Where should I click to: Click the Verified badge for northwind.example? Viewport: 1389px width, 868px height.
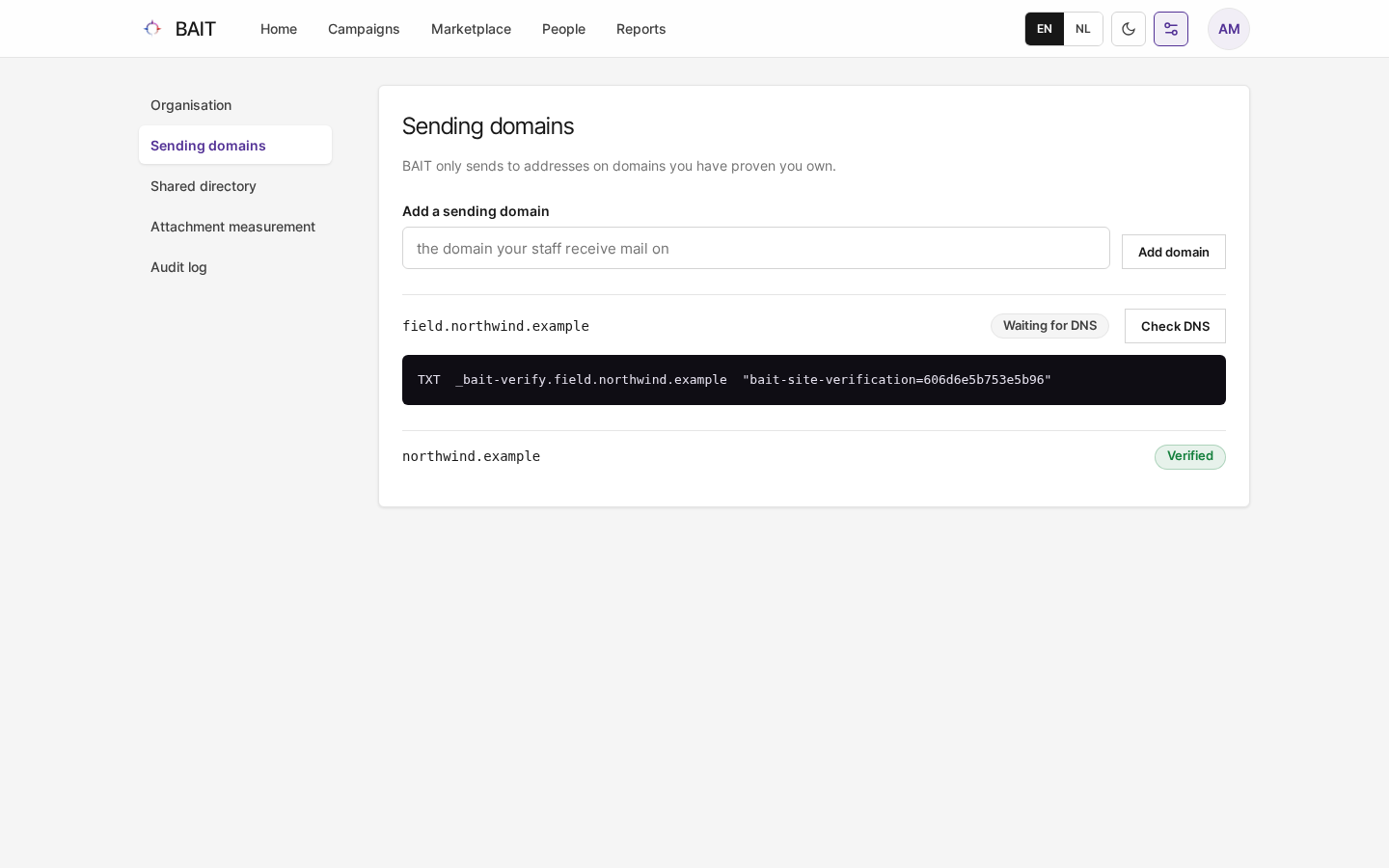[x=1190, y=456]
